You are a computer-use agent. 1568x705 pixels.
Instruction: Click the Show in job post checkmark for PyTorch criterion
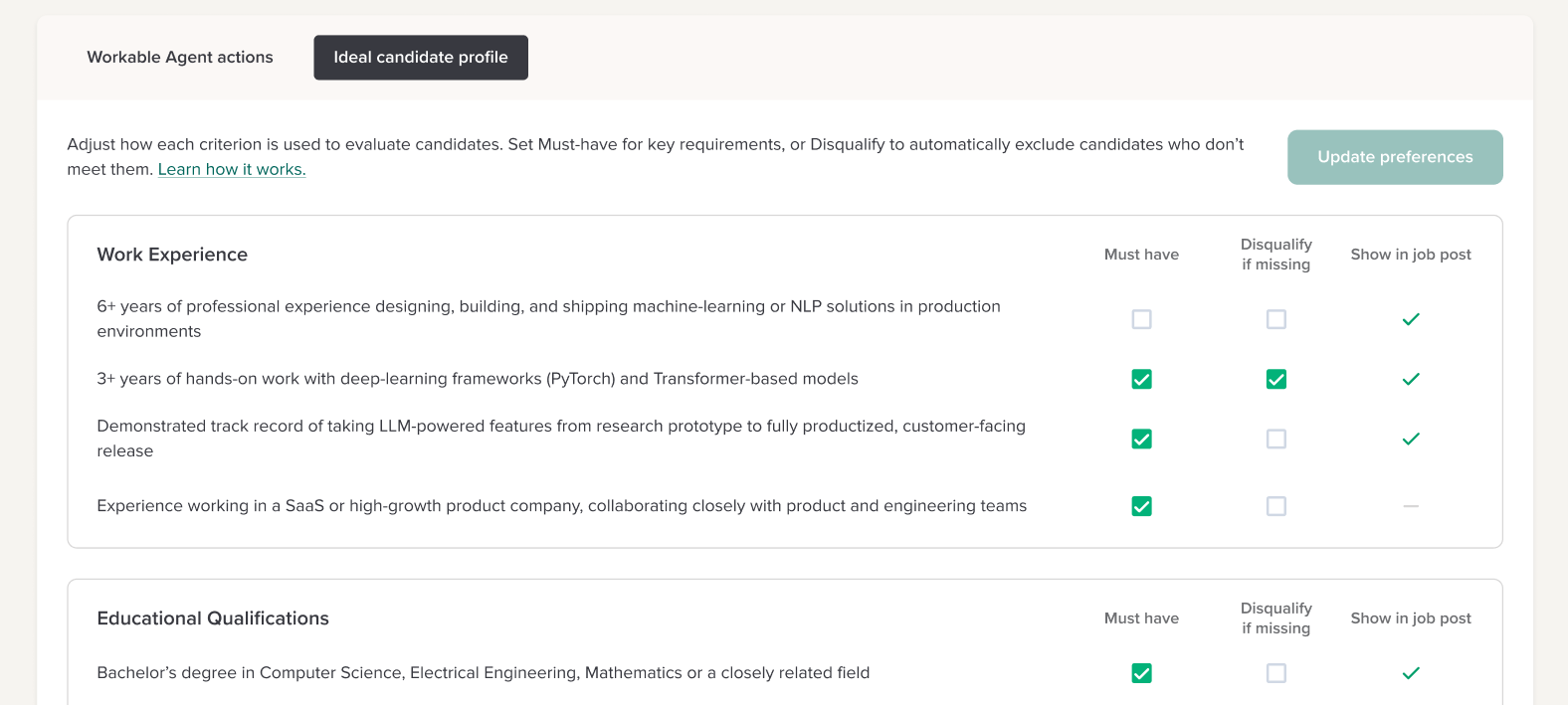click(1410, 379)
